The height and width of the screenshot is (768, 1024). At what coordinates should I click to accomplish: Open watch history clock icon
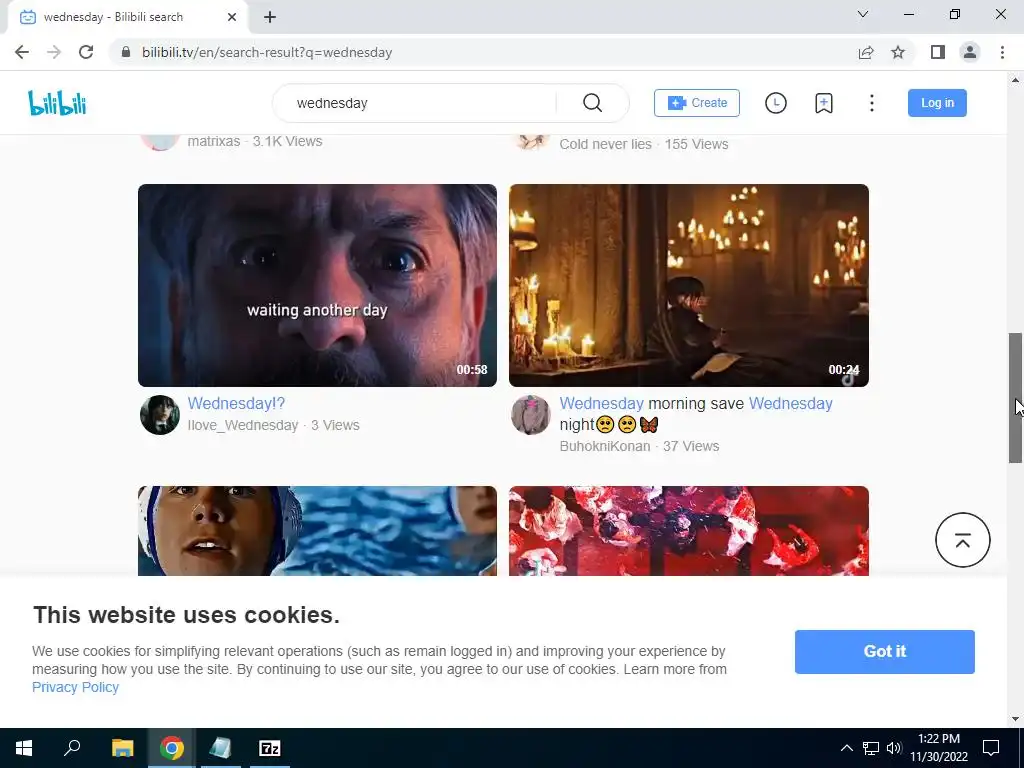[x=775, y=103]
